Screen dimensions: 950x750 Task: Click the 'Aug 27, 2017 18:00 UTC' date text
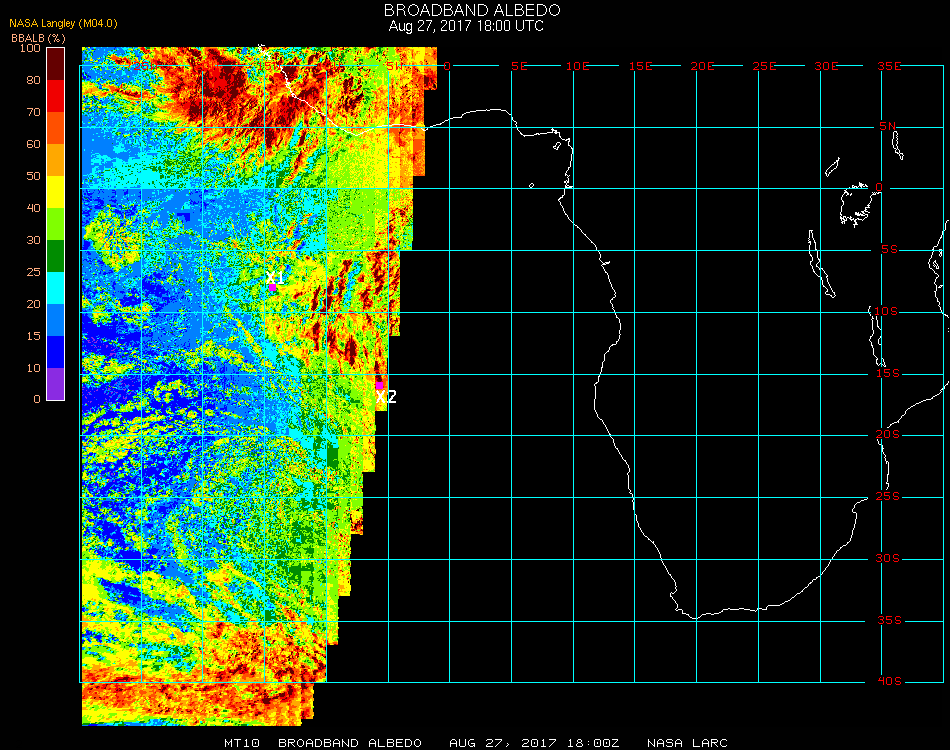pos(466,26)
